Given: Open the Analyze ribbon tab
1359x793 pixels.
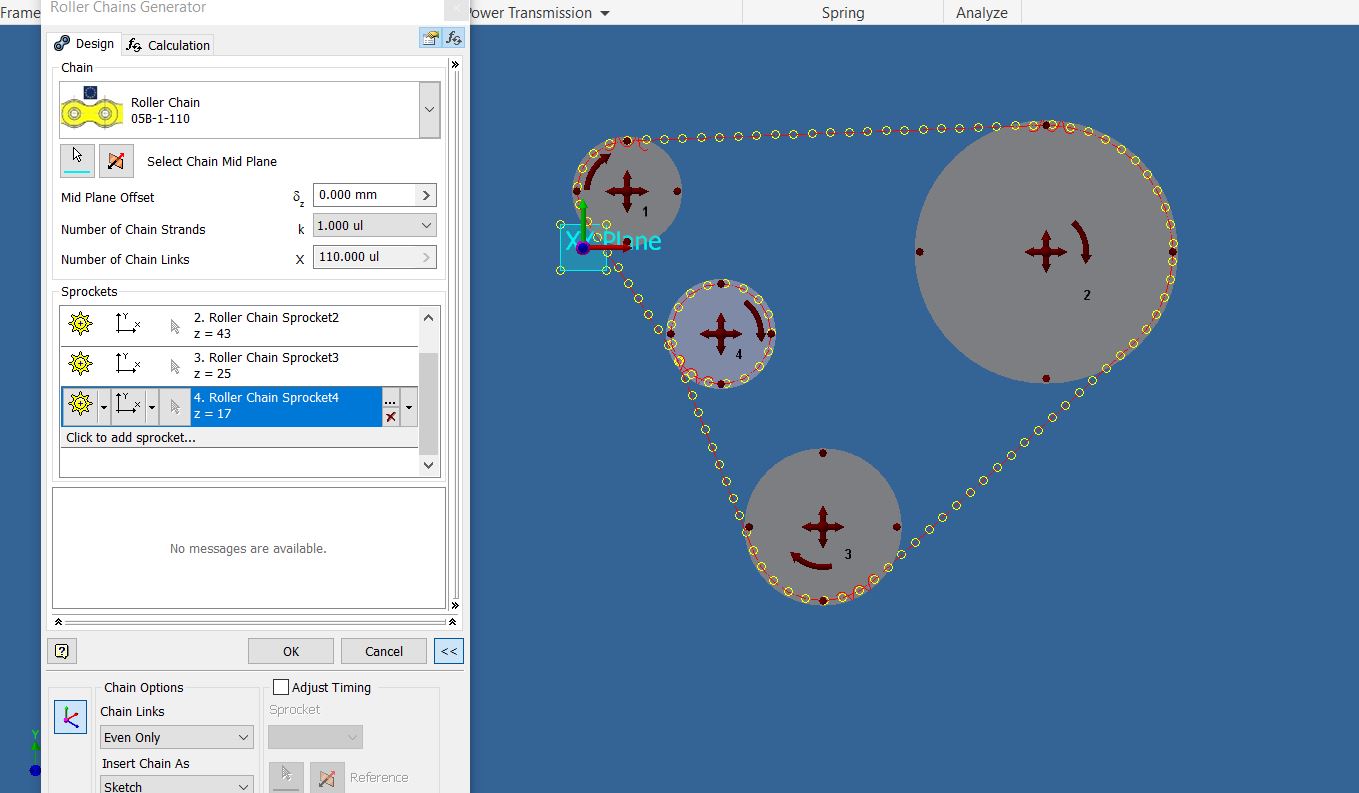Looking at the screenshot, I should click(x=980, y=13).
